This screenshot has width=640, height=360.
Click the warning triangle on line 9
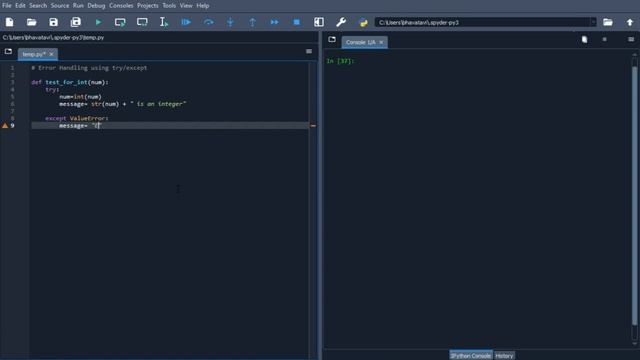click(5, 126)
